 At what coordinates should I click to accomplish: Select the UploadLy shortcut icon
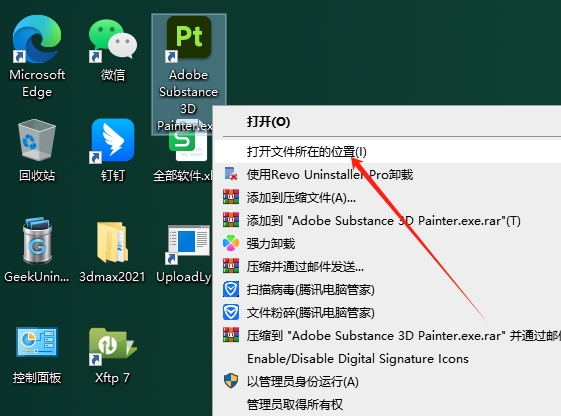(188, 245)
